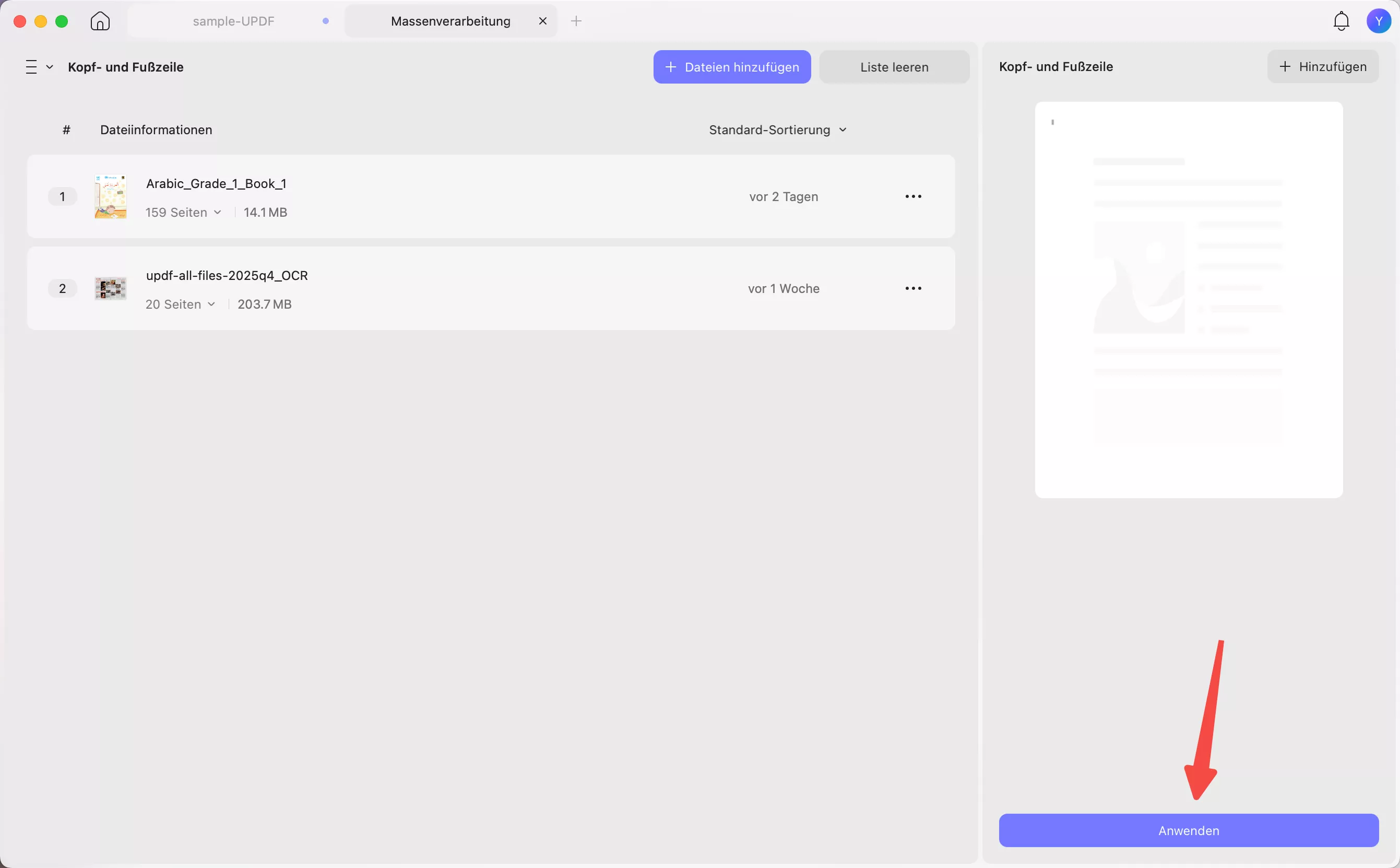Screen dimensions: 1400x868
Task: Select the Massenverarbeitung tab
Action: [x=450, y=21]
